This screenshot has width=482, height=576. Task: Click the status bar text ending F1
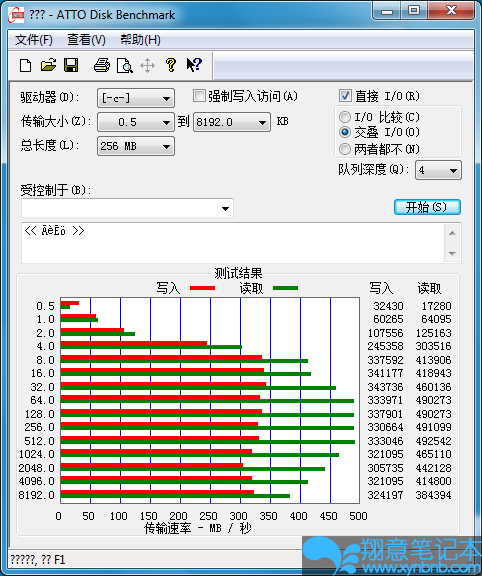click(37, 560)
